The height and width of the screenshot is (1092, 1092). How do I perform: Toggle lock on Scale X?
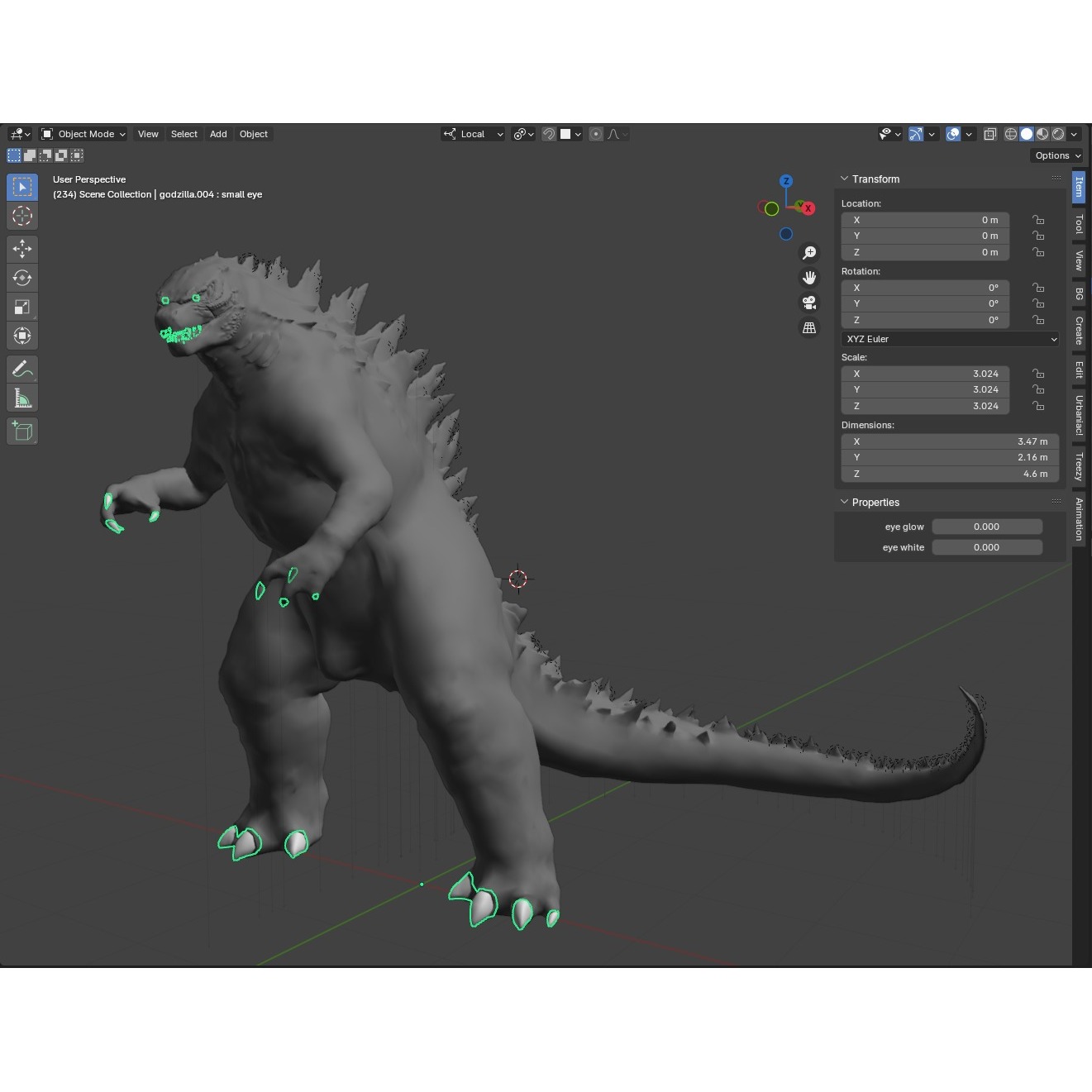pyautogui.click(x=1038, y=374)
